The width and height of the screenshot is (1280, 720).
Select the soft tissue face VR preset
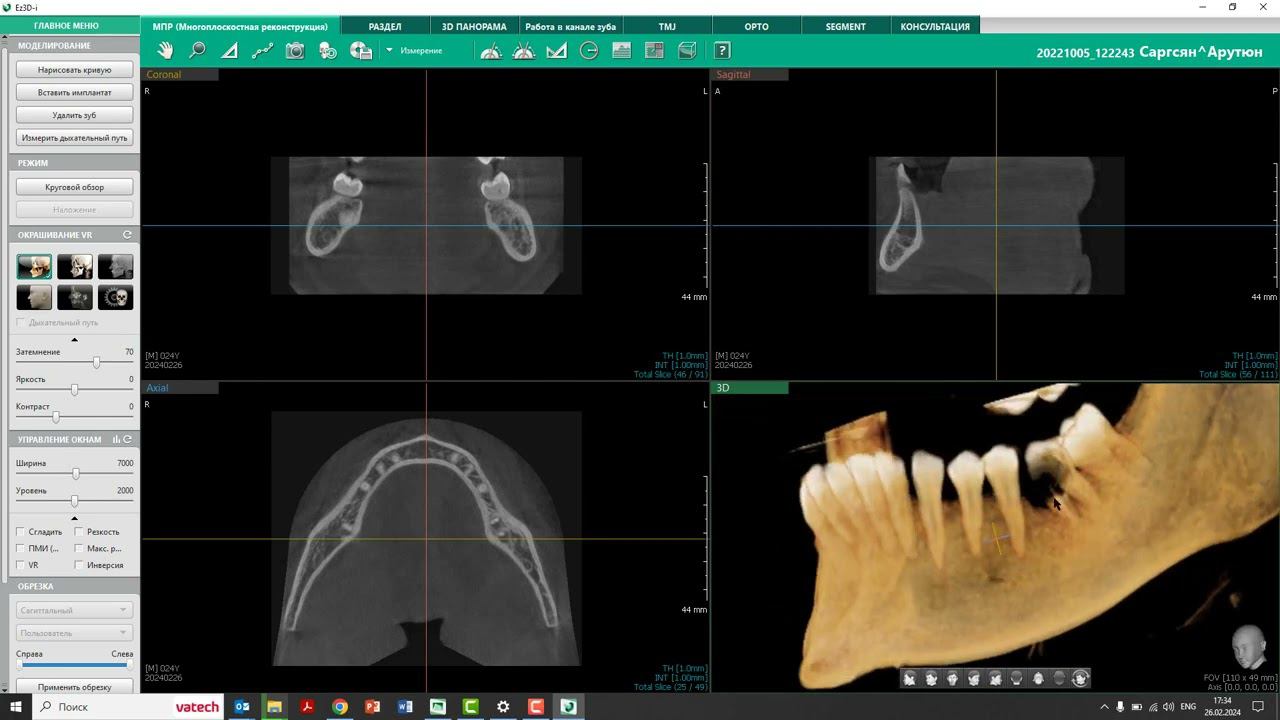pos(34,297)
